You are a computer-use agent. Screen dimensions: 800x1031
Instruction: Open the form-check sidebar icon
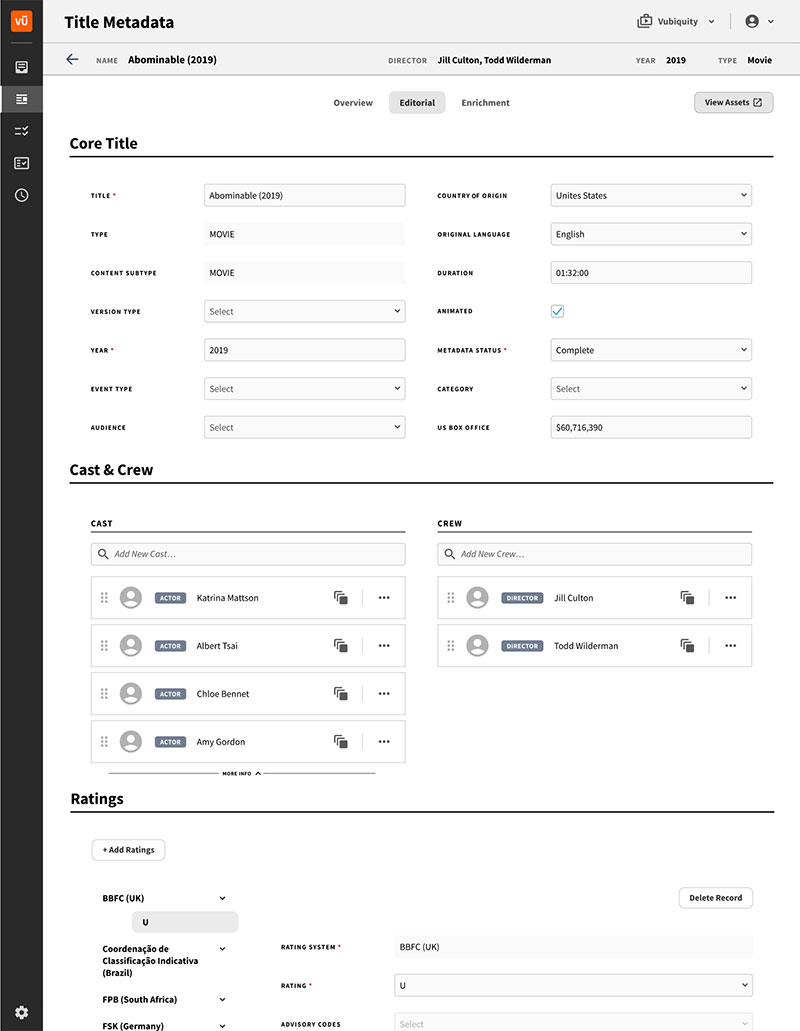click(22, 163)
